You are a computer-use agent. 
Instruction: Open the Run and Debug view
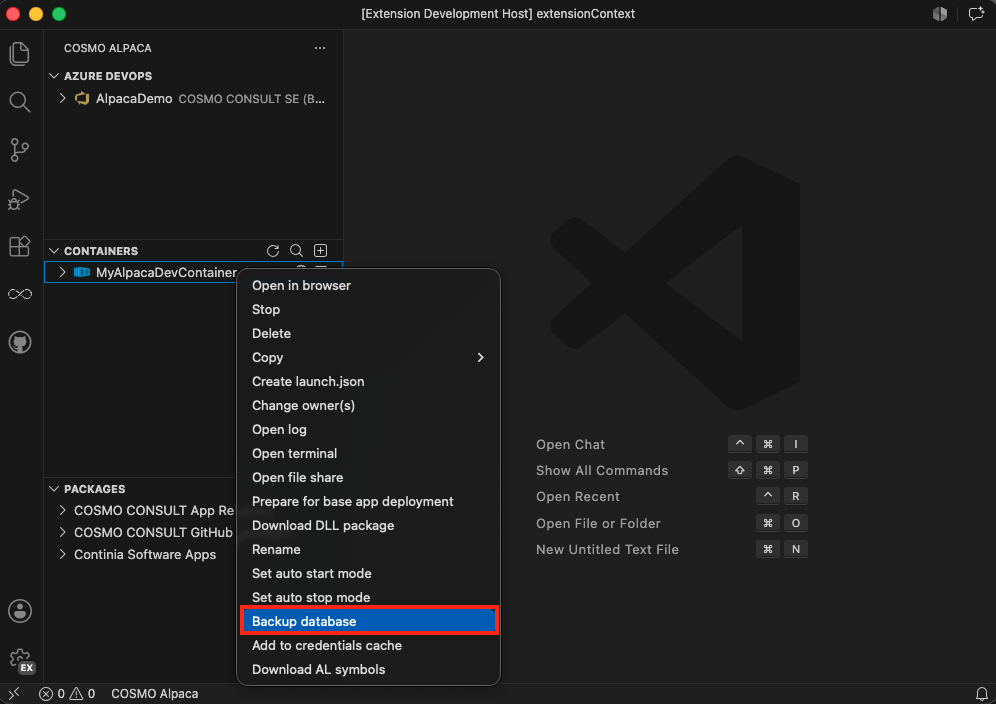(x=20, y=199)
